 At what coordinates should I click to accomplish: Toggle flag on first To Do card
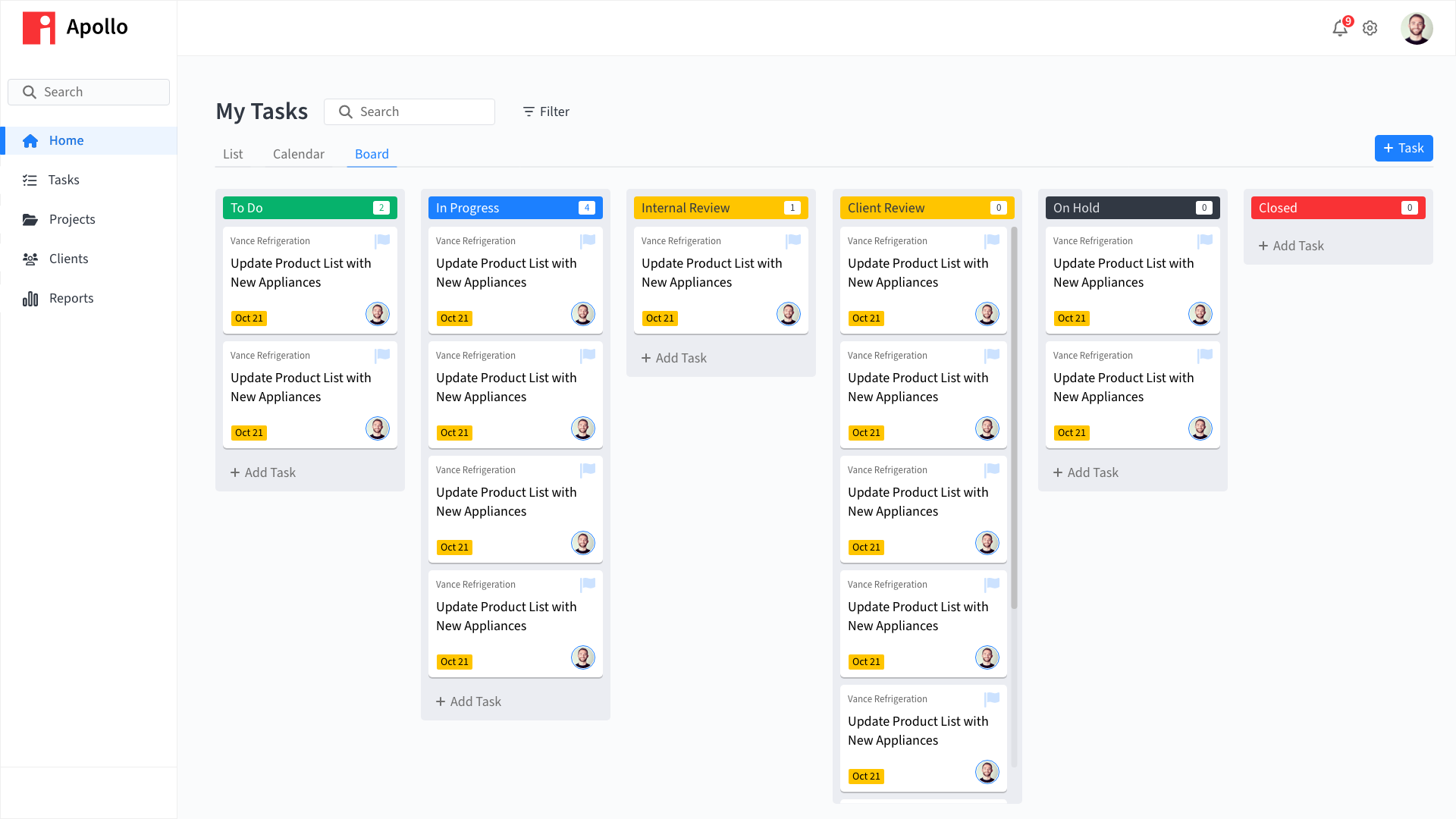[382, 240]
